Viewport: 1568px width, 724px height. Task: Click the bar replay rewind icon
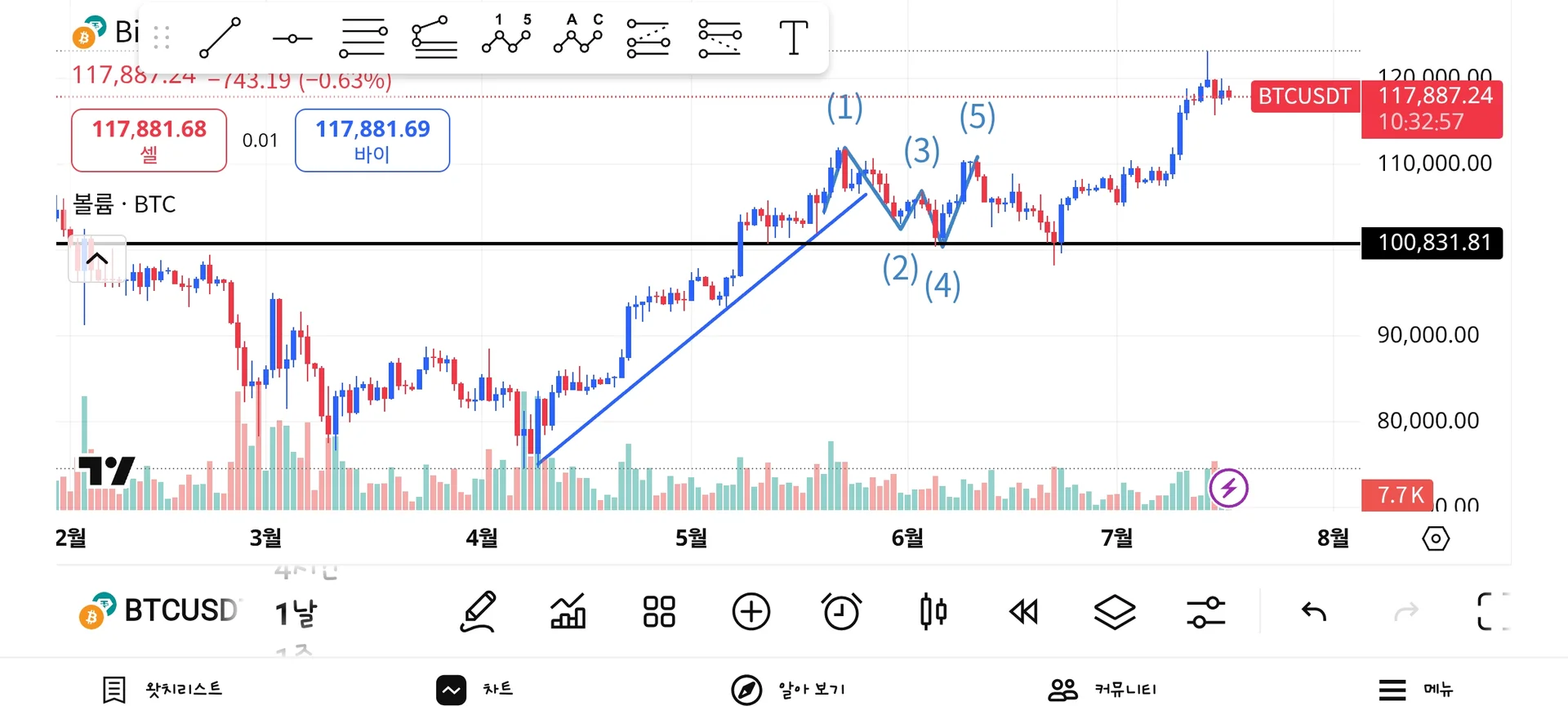click(x=1023, y=611)
